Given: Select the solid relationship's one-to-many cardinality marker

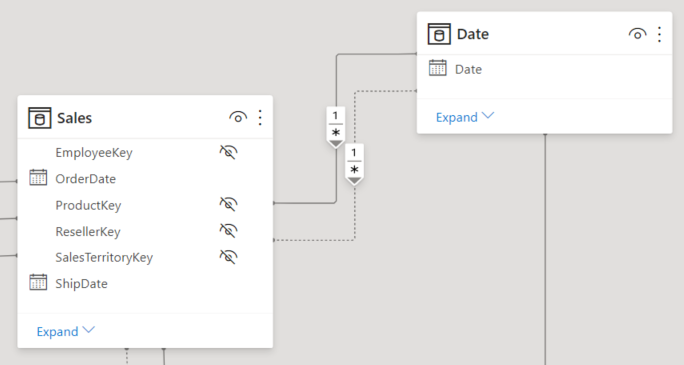Looking at the screenshot, I should tap(335, 127).
